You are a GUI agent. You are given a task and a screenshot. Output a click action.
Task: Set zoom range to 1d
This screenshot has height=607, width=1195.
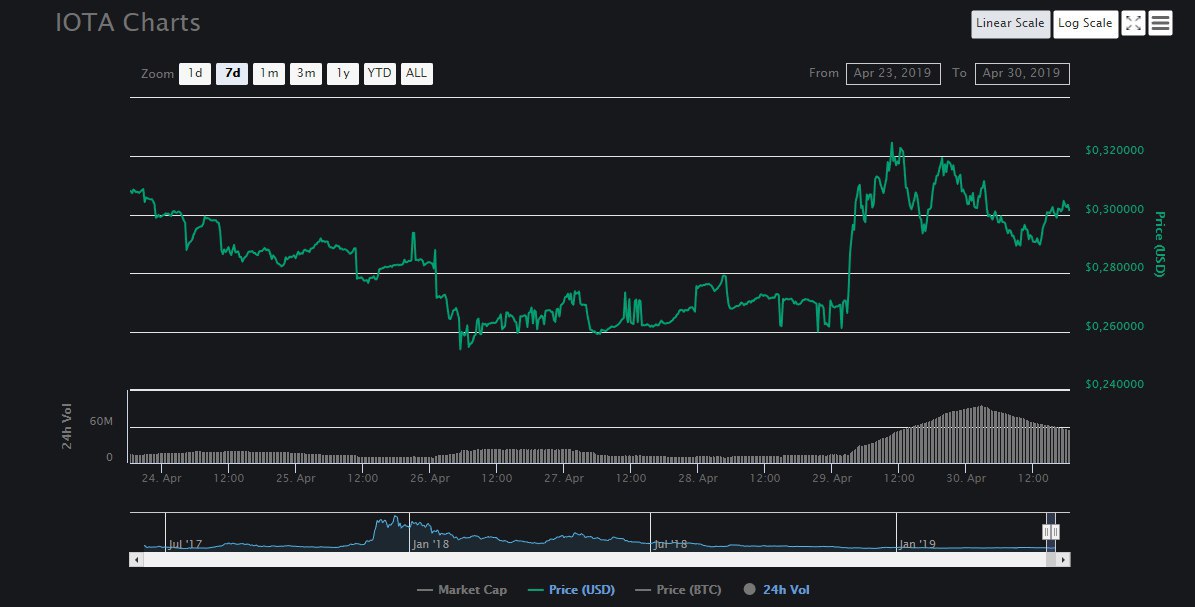point(195,73)
